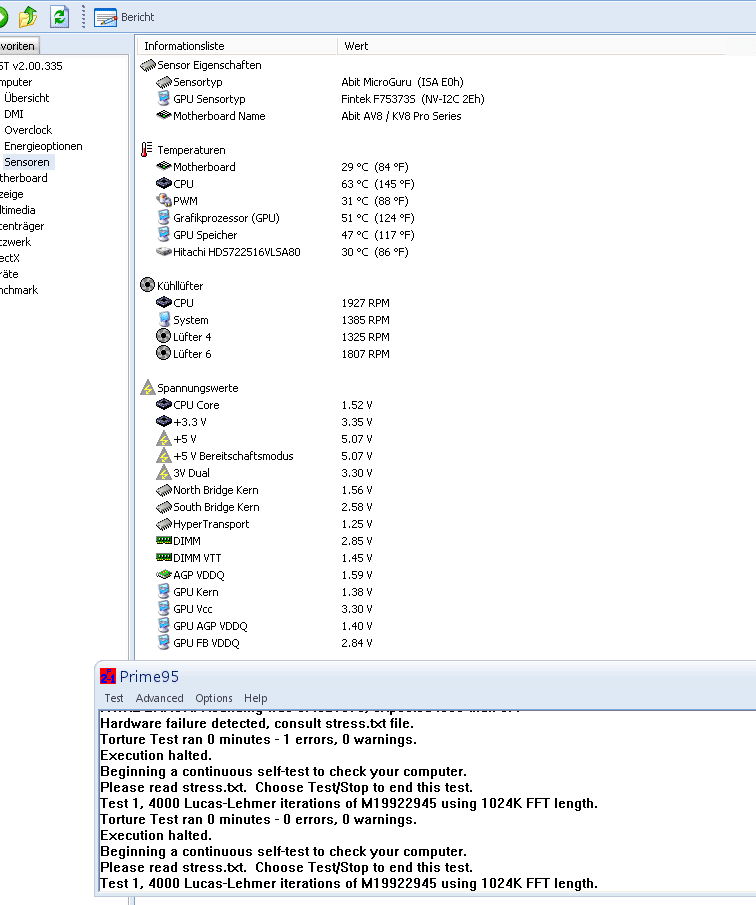
Task: Select the Sensoren tree item
Action: pyautogui.click(x=27, y=162)
